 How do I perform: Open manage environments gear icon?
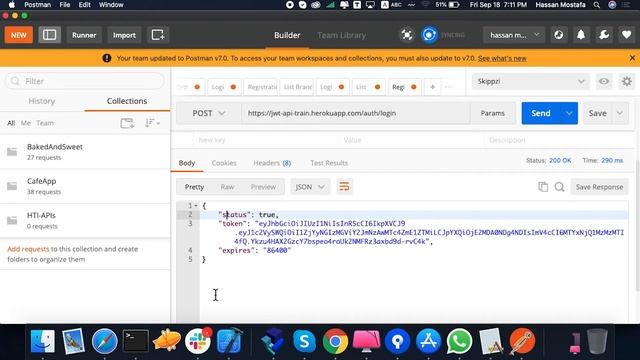coord(627,81)
